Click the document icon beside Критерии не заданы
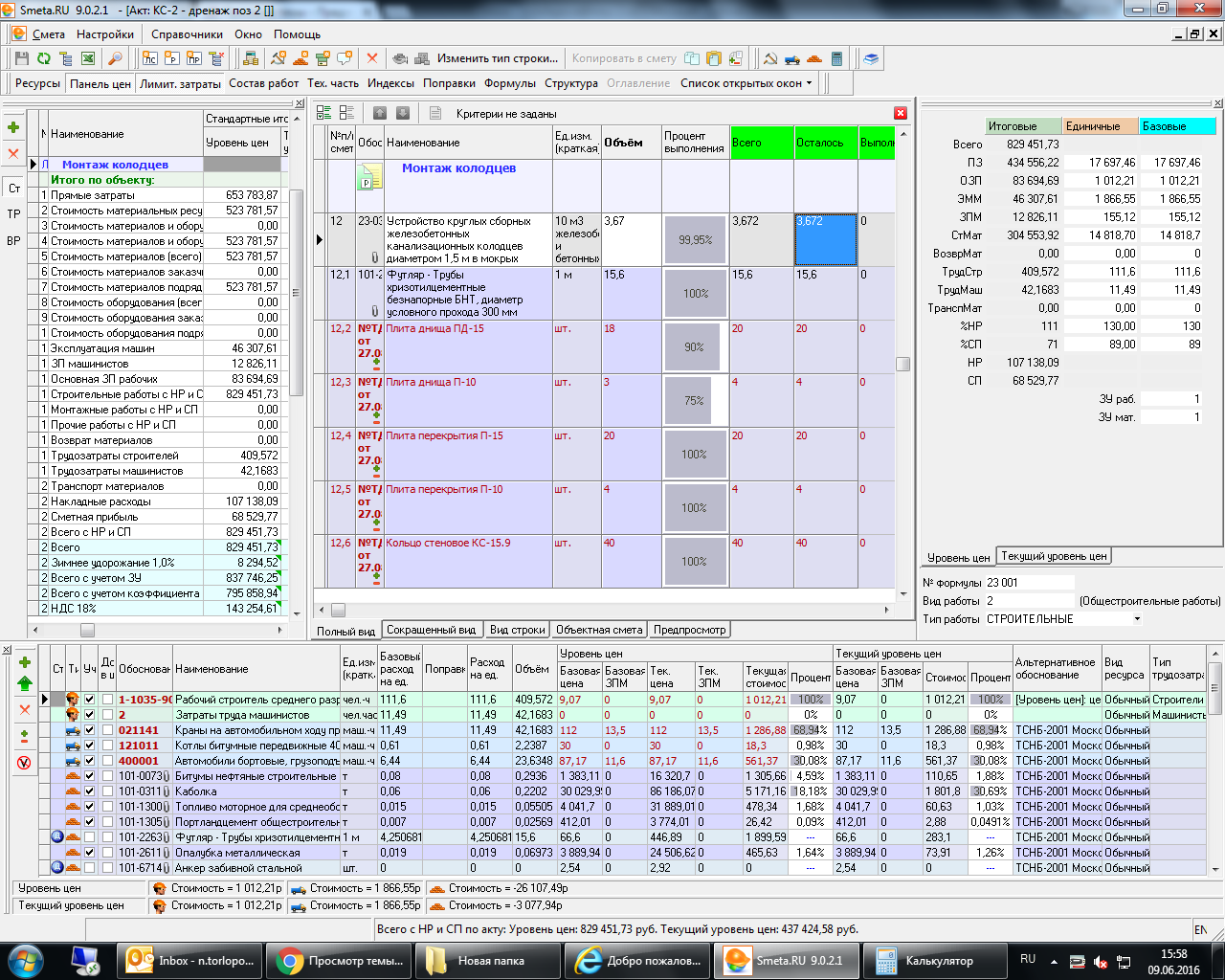Image resolution: width=1225 pixels, height=980 pixels. pos(434,113)
